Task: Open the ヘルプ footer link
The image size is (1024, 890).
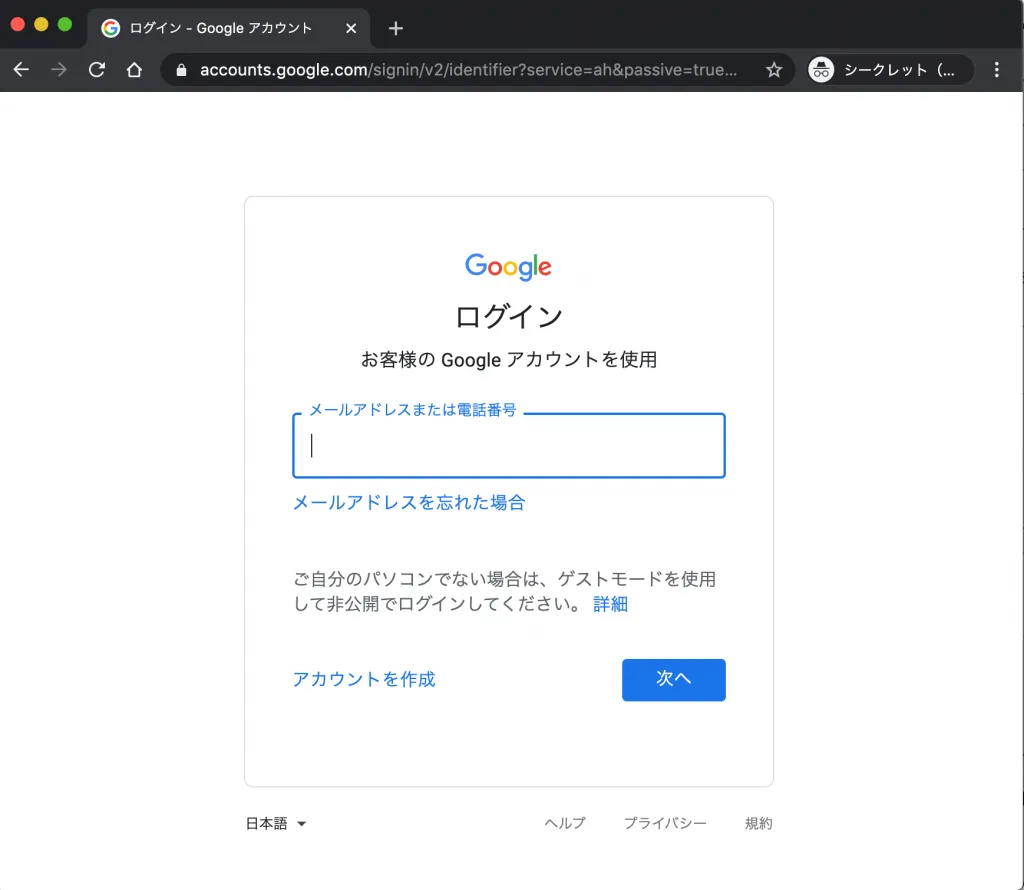Action: coord(565,823)
